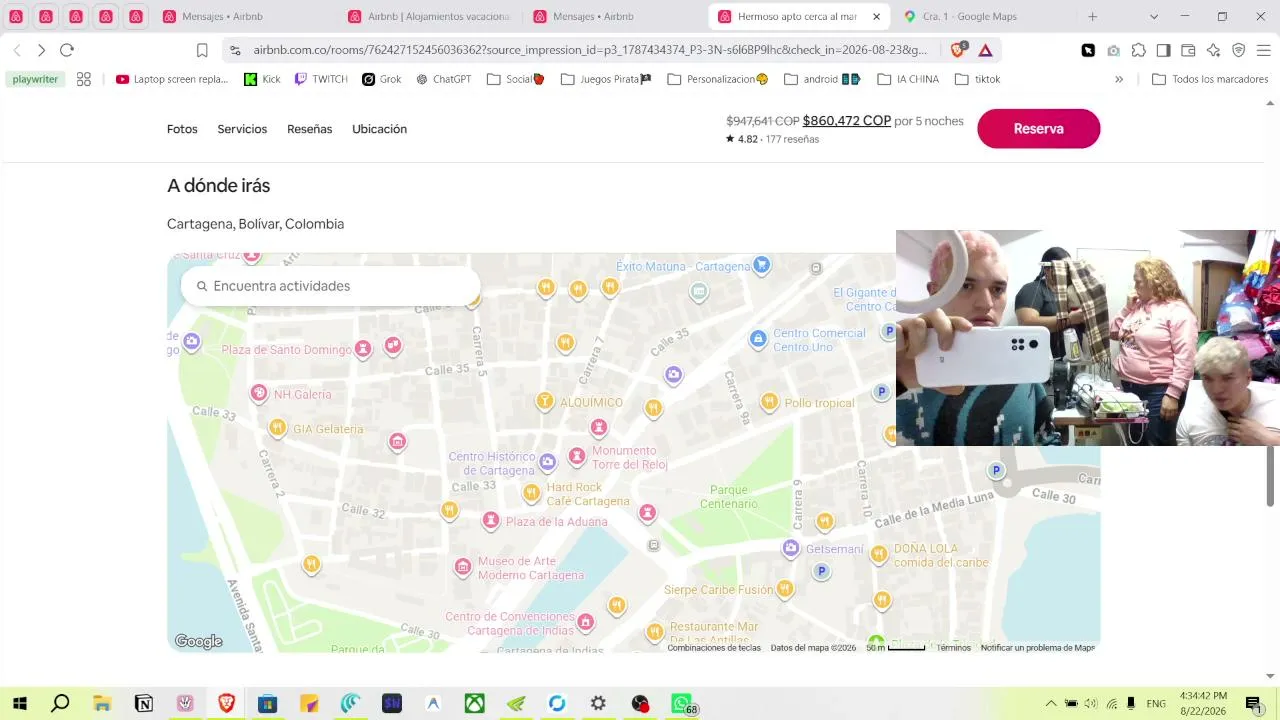Expand the Personalizacion bookmarks folder
The image size is (1280, 720).
coord(717,79)
